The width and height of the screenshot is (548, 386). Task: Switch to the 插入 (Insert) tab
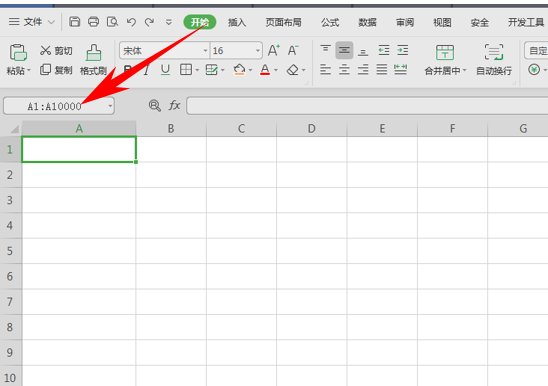pyautogui.click(x=237, y=22)
